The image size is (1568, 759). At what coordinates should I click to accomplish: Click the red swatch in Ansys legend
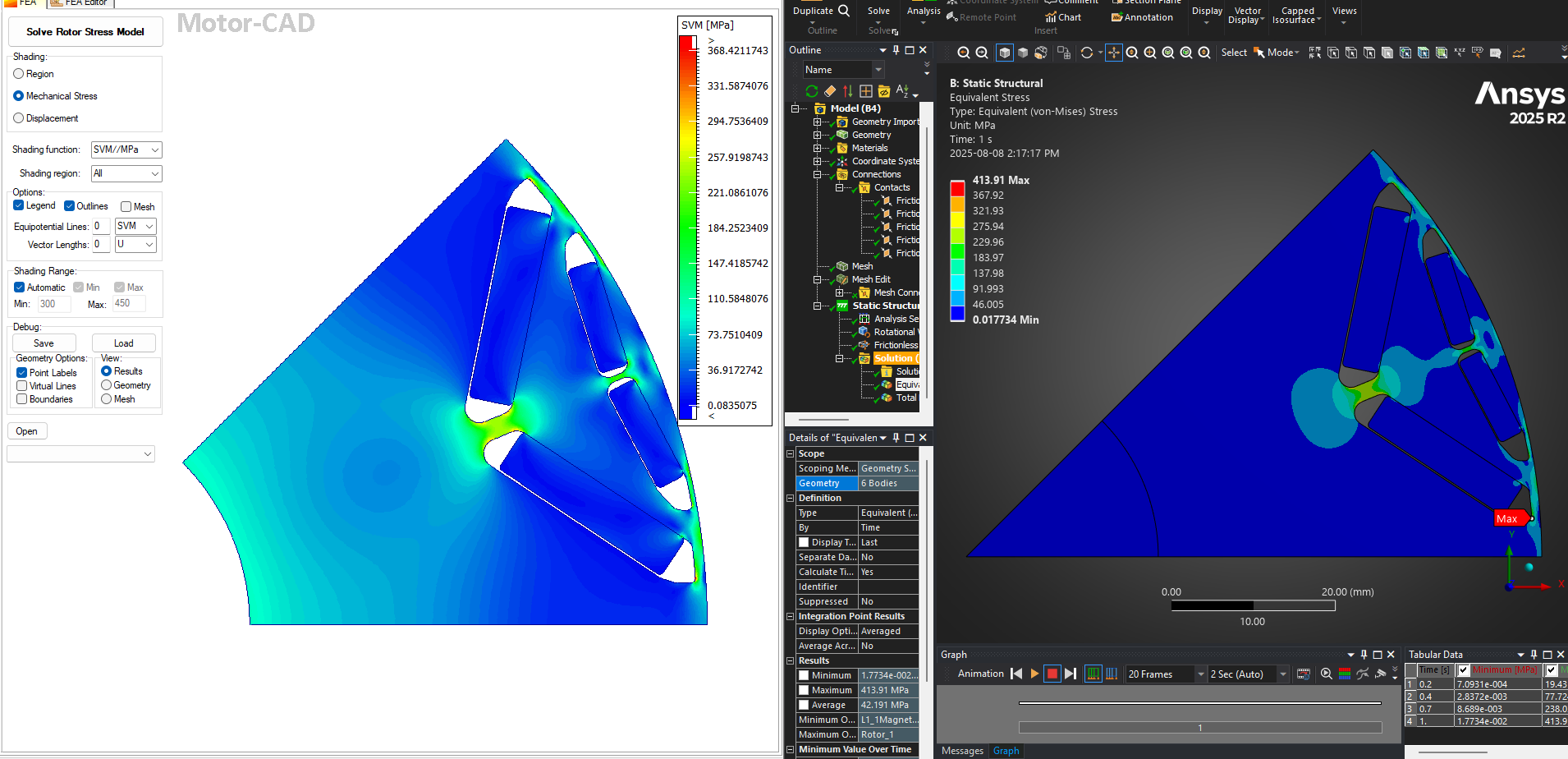coord(957,188)
